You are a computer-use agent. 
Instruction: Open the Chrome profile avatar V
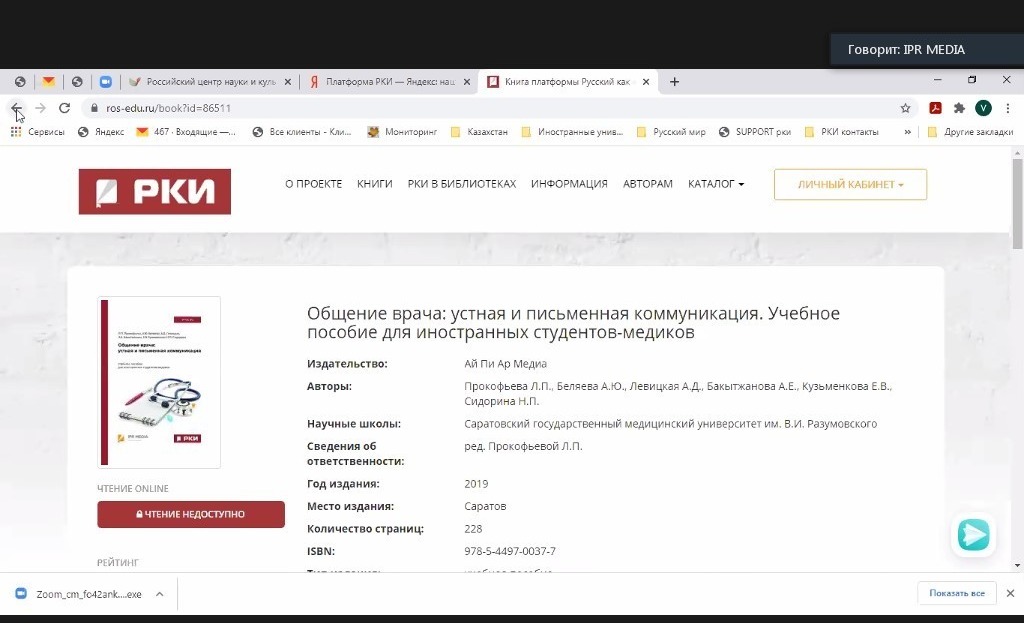point(984,108)
